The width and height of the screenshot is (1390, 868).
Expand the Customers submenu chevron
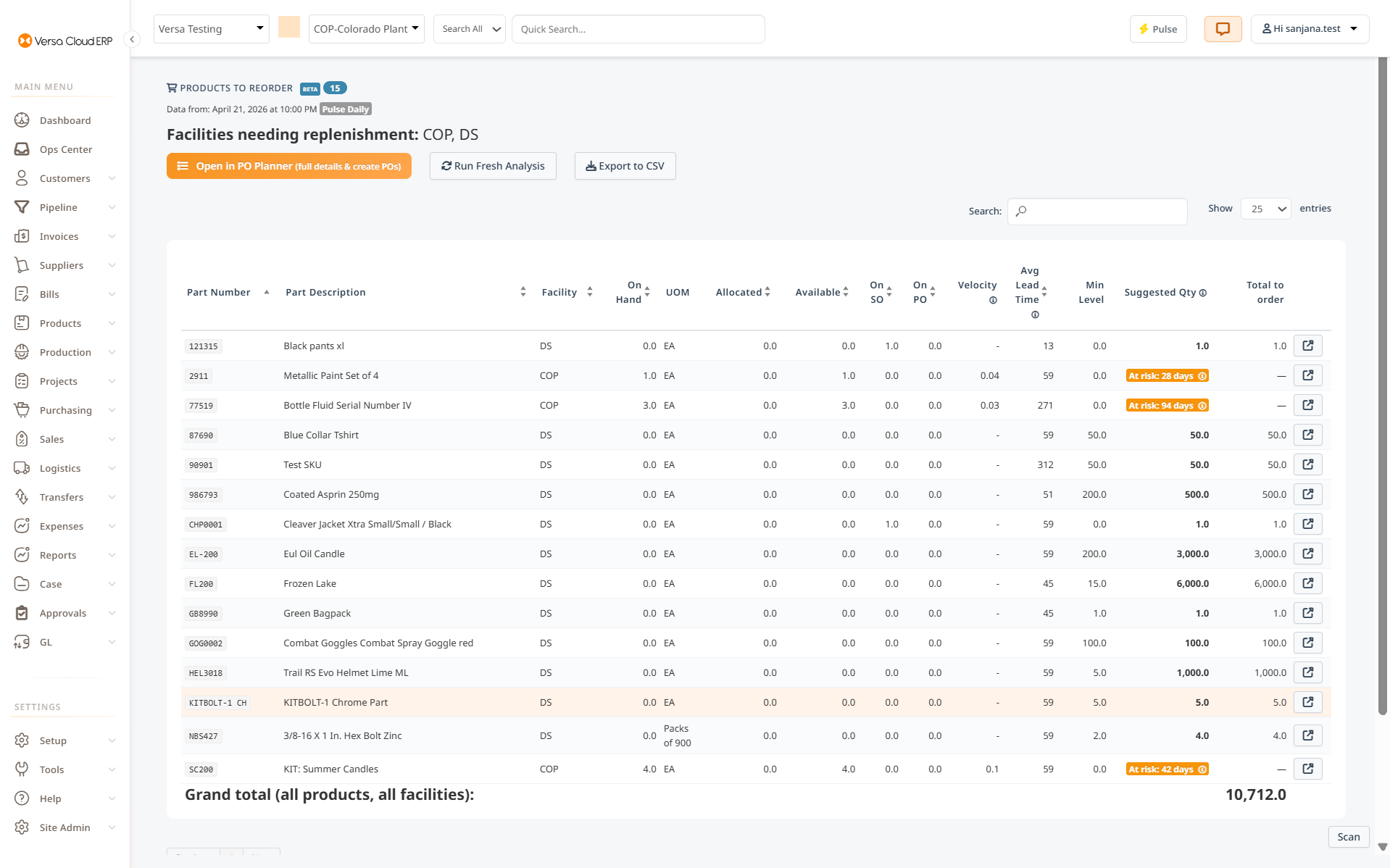coord(112,178)
